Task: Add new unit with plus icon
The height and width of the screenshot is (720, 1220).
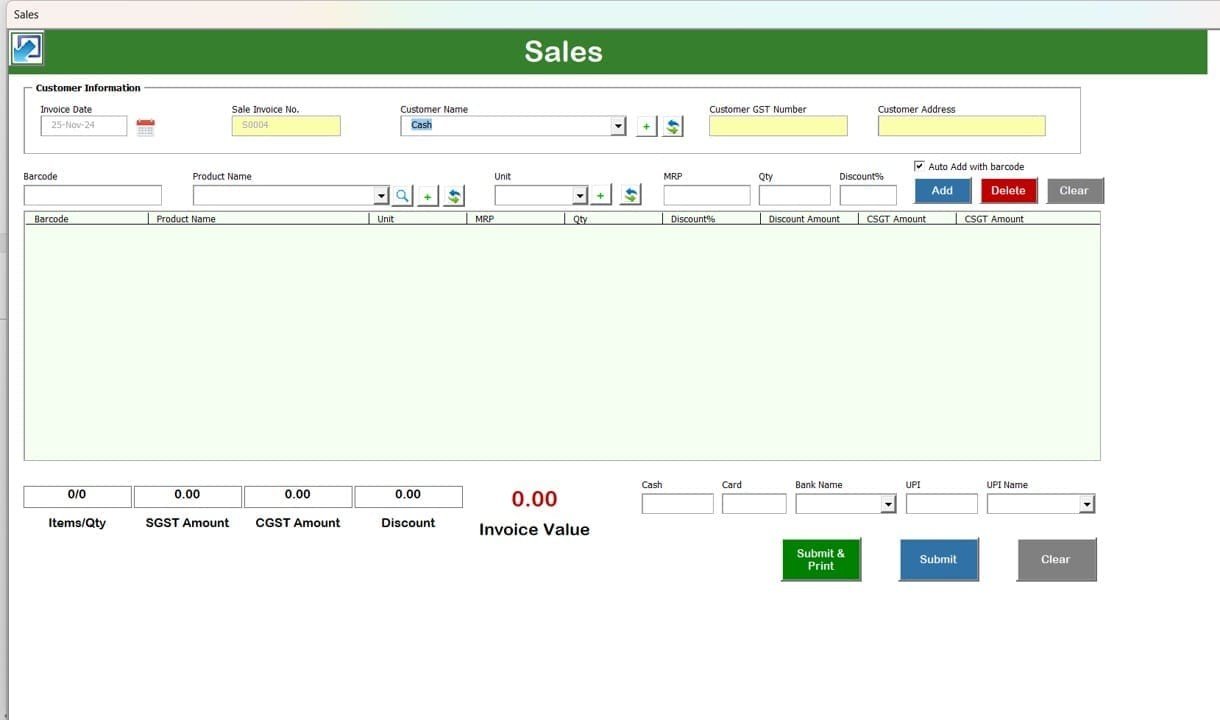Action: pos(600,195)
